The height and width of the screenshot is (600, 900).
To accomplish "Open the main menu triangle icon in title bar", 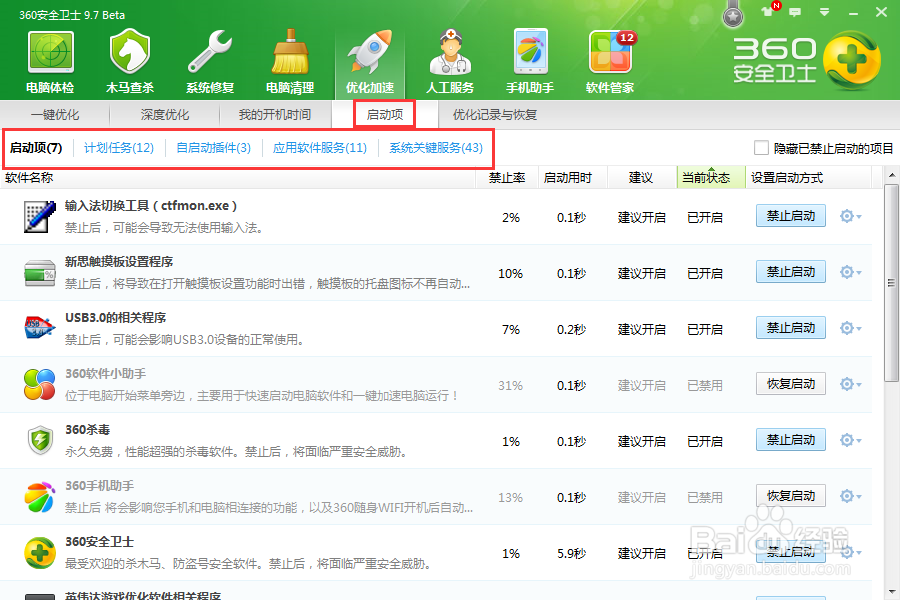I will point(824,12).
